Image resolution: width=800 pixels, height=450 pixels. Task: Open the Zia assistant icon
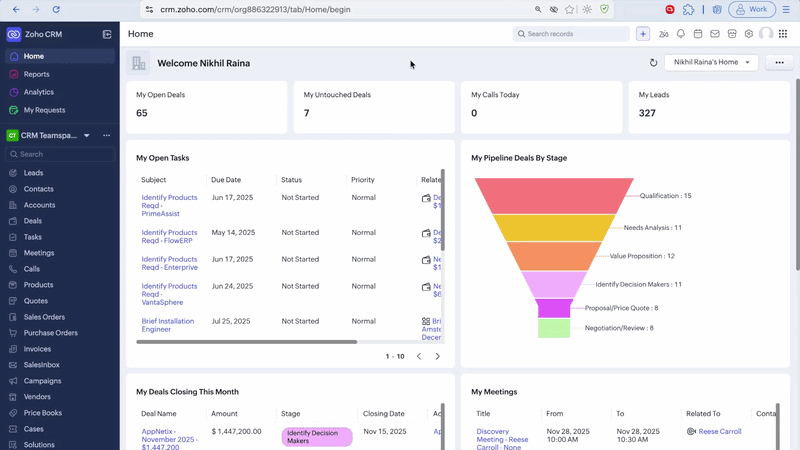click(663, 34)
